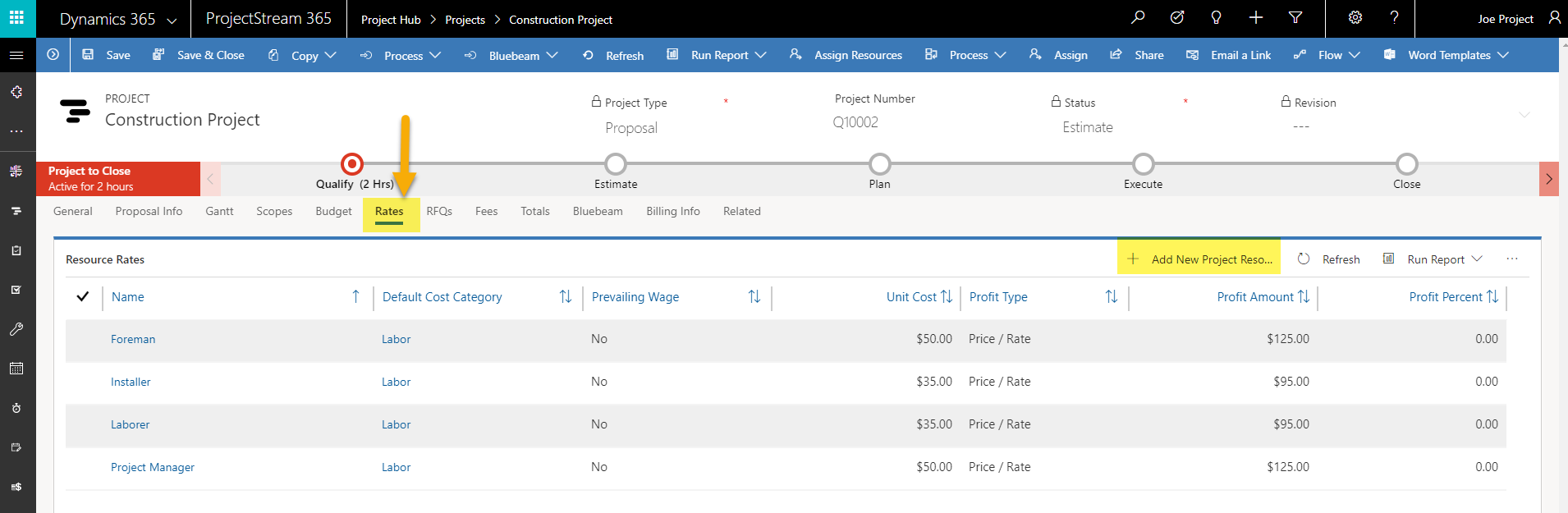
Task: Open the search magnifier in top bar
Action: [x=1138, y=17]
